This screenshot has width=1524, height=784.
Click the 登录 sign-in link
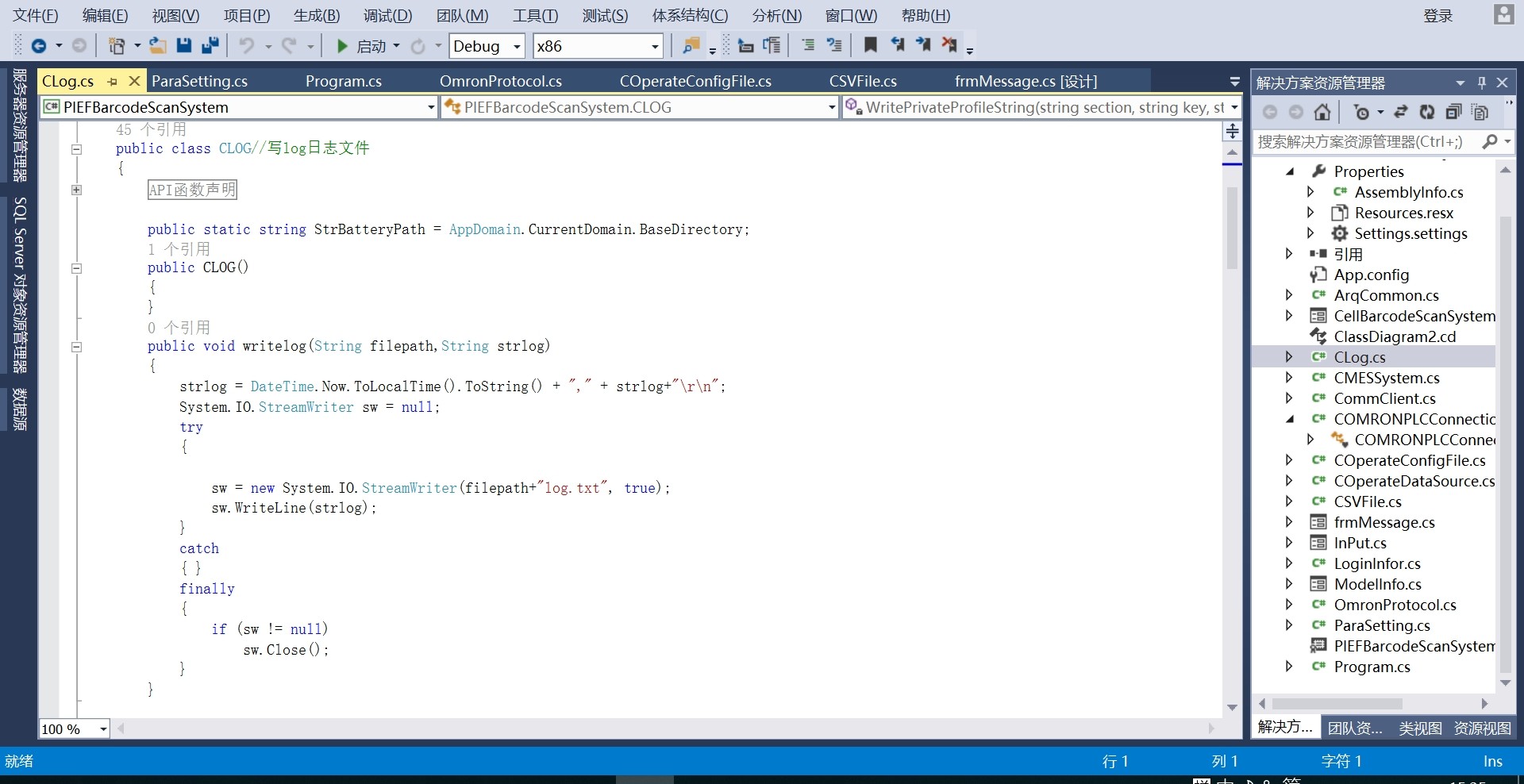point(1437,16)
